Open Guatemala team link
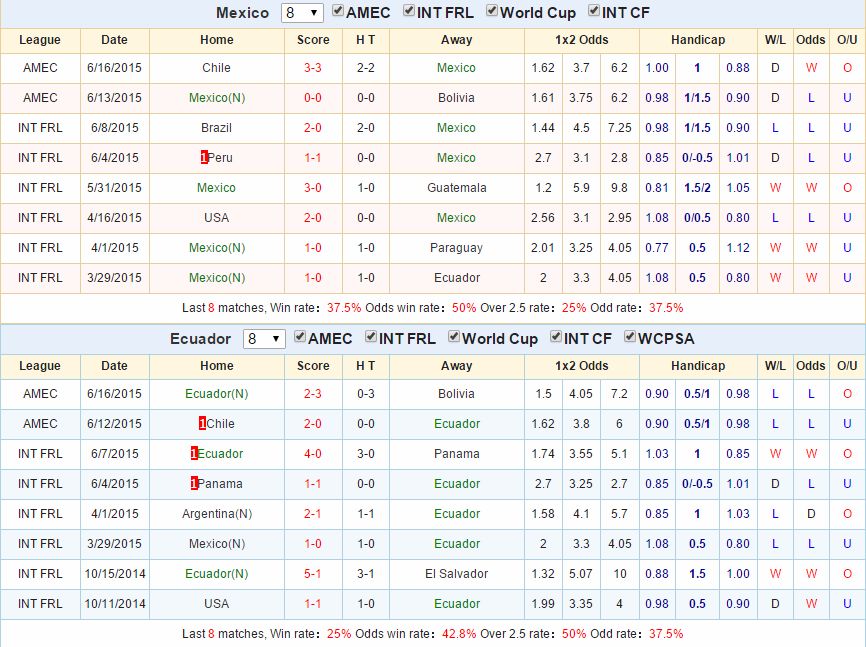The height and width of the screenshot is (647, 866). coord(457,188)
